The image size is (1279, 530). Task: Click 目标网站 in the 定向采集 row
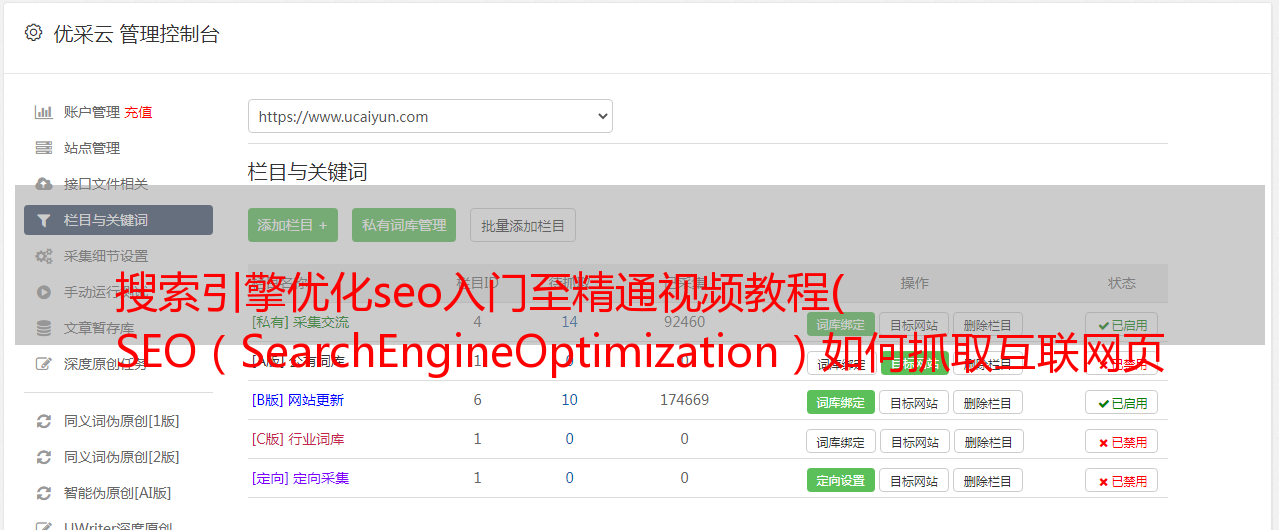click(914, 480)
